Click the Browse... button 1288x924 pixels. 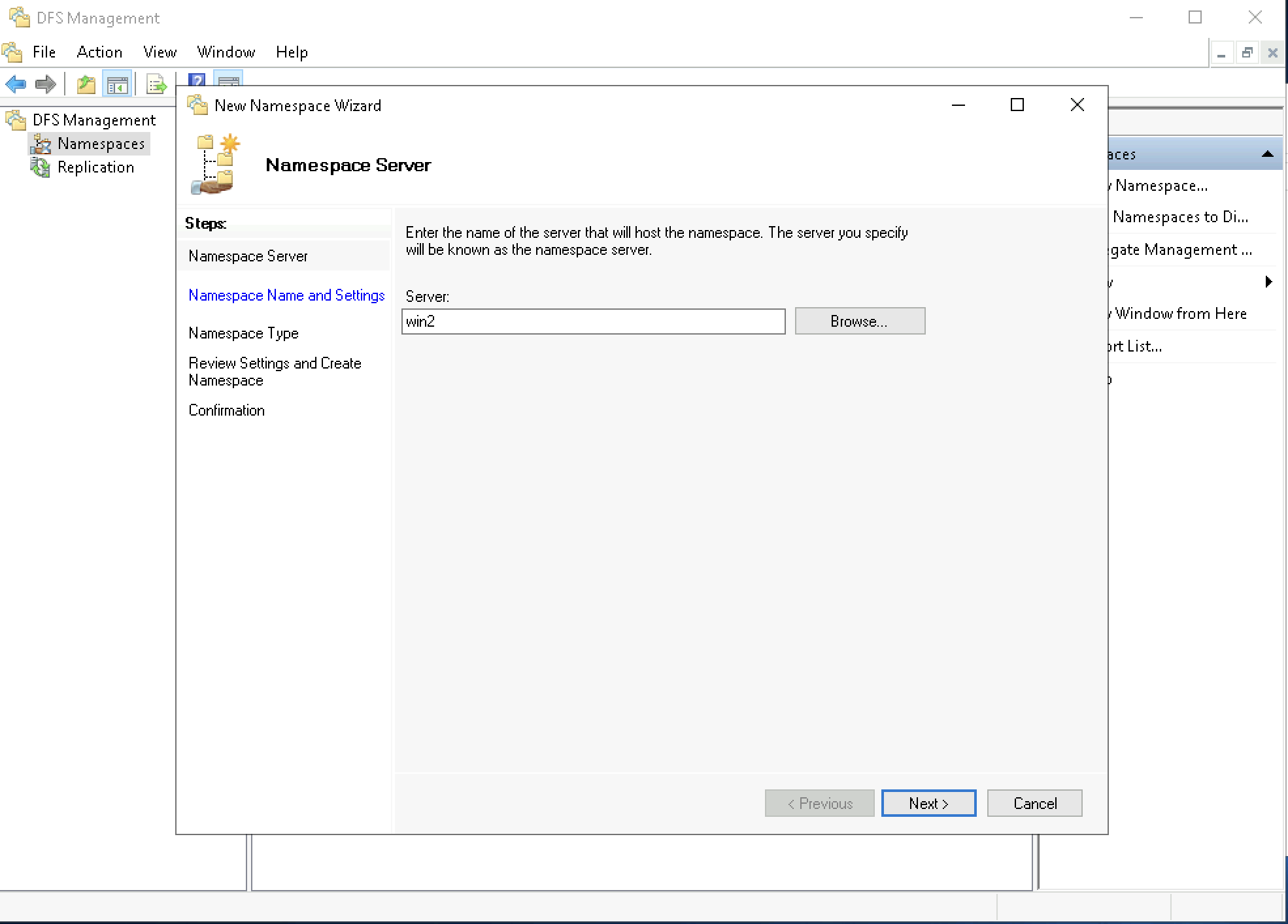click(859, 321)
